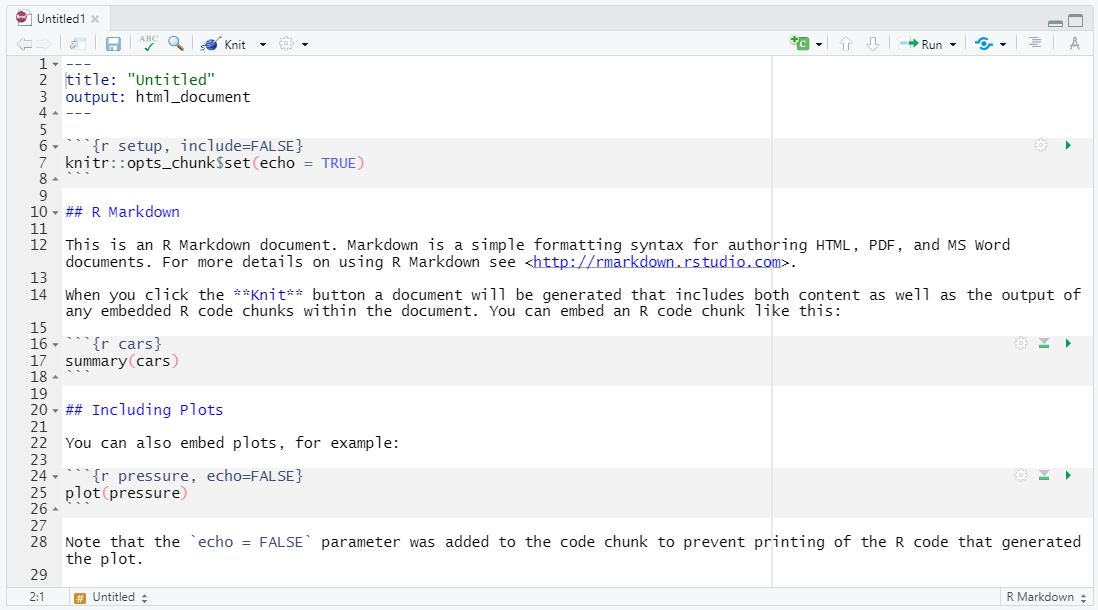Screen dimensions: 1098x610
Task: Open the Knit options dropdown arrow
Action: tap(263, 44)
